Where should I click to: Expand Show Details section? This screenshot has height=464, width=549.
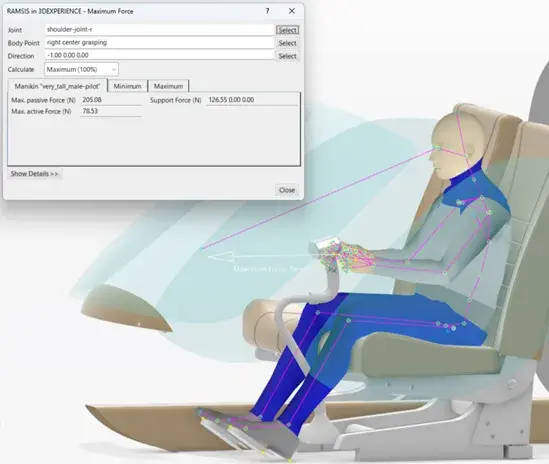tap(34, 174)
